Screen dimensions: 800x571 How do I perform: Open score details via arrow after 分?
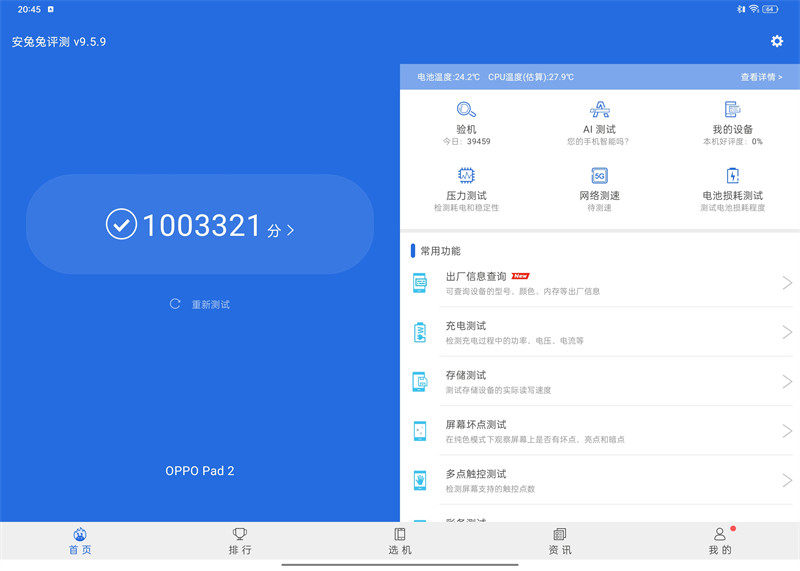pyautogui.click(x=290, y=230)
